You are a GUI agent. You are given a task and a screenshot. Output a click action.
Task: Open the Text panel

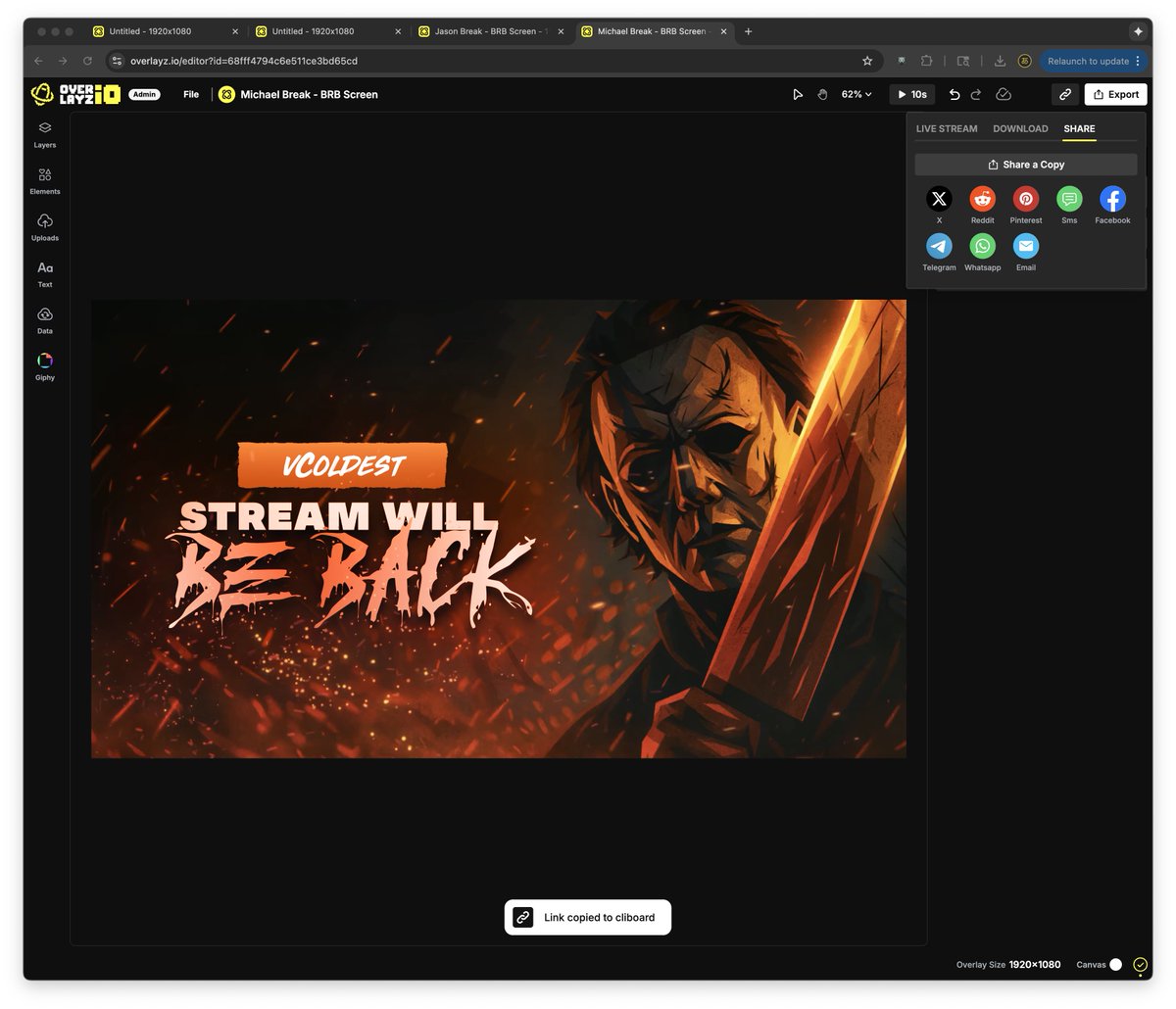[x=45, y=274]
